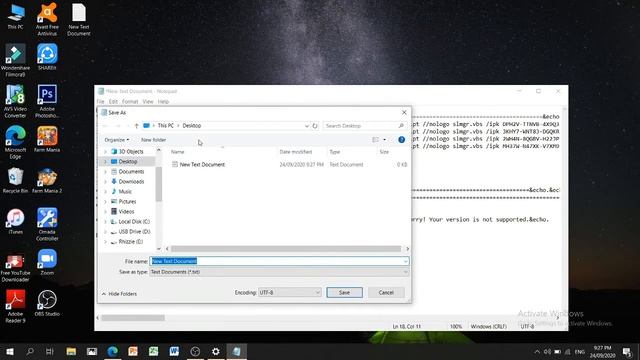Go up one folder level in Save As
Viewport: 640px width, 360px height.
click(x=136, y=126)
